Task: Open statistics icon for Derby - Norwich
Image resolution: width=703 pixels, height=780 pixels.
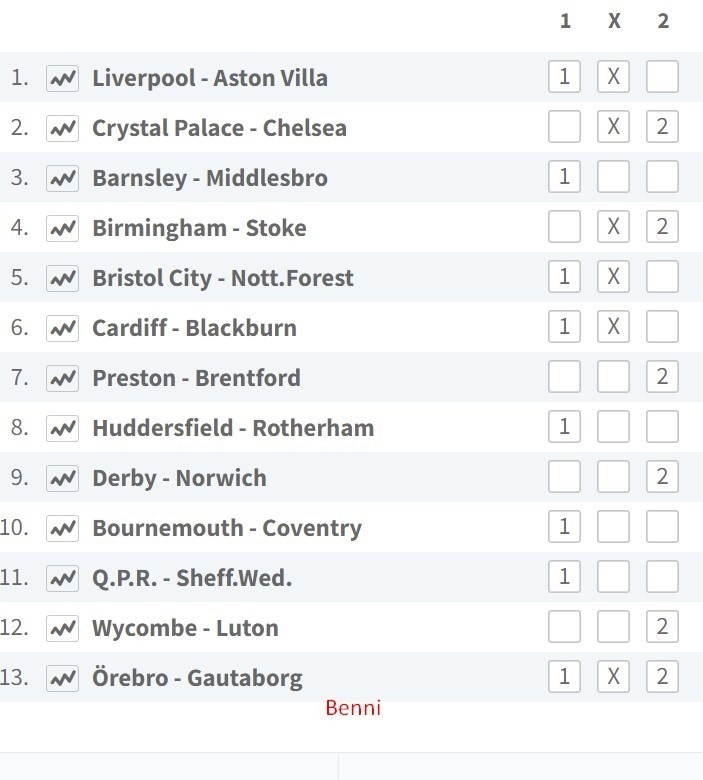Action: pos(62,478)
